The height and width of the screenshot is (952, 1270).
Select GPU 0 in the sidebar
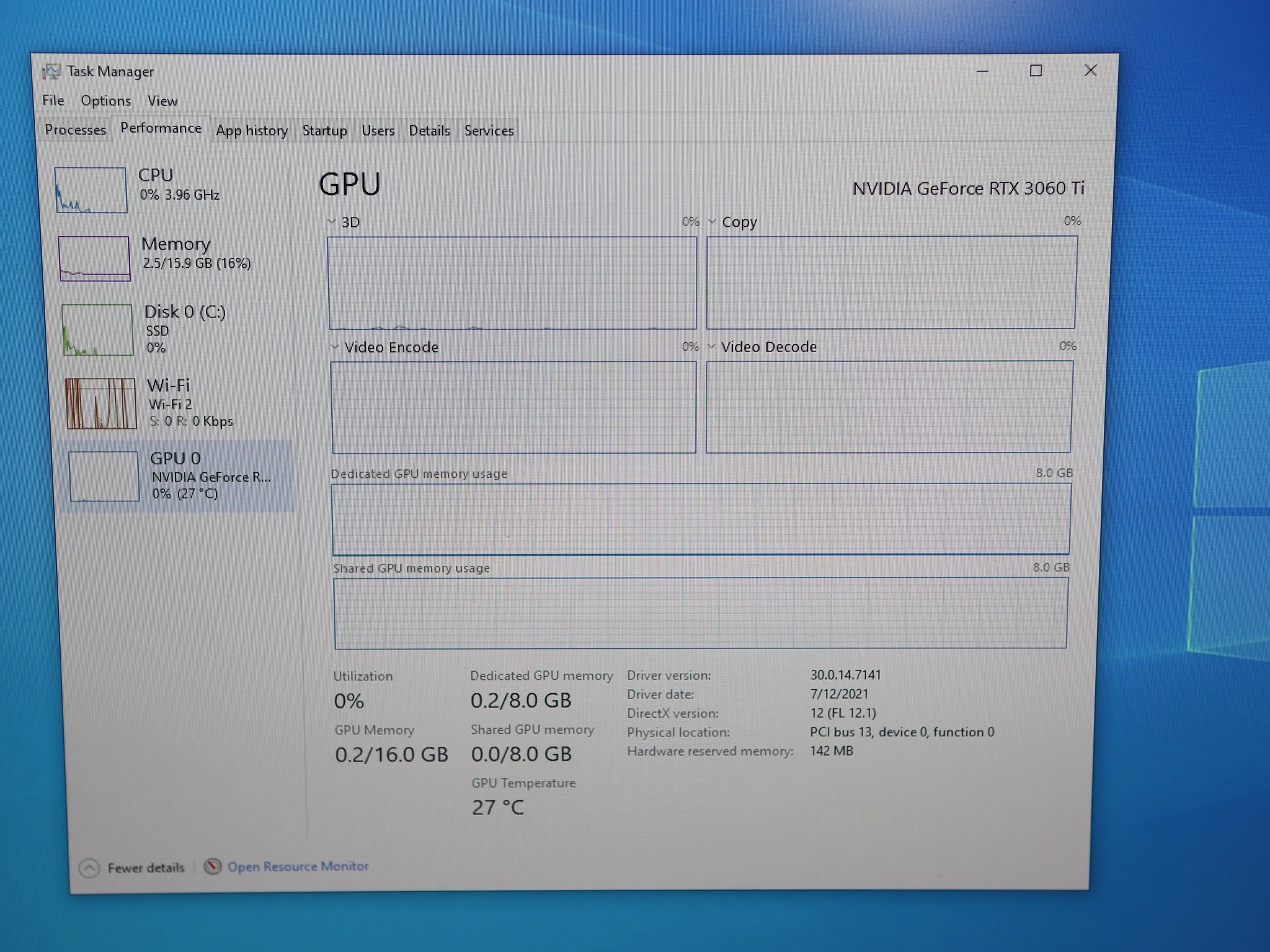click(175, 475)
